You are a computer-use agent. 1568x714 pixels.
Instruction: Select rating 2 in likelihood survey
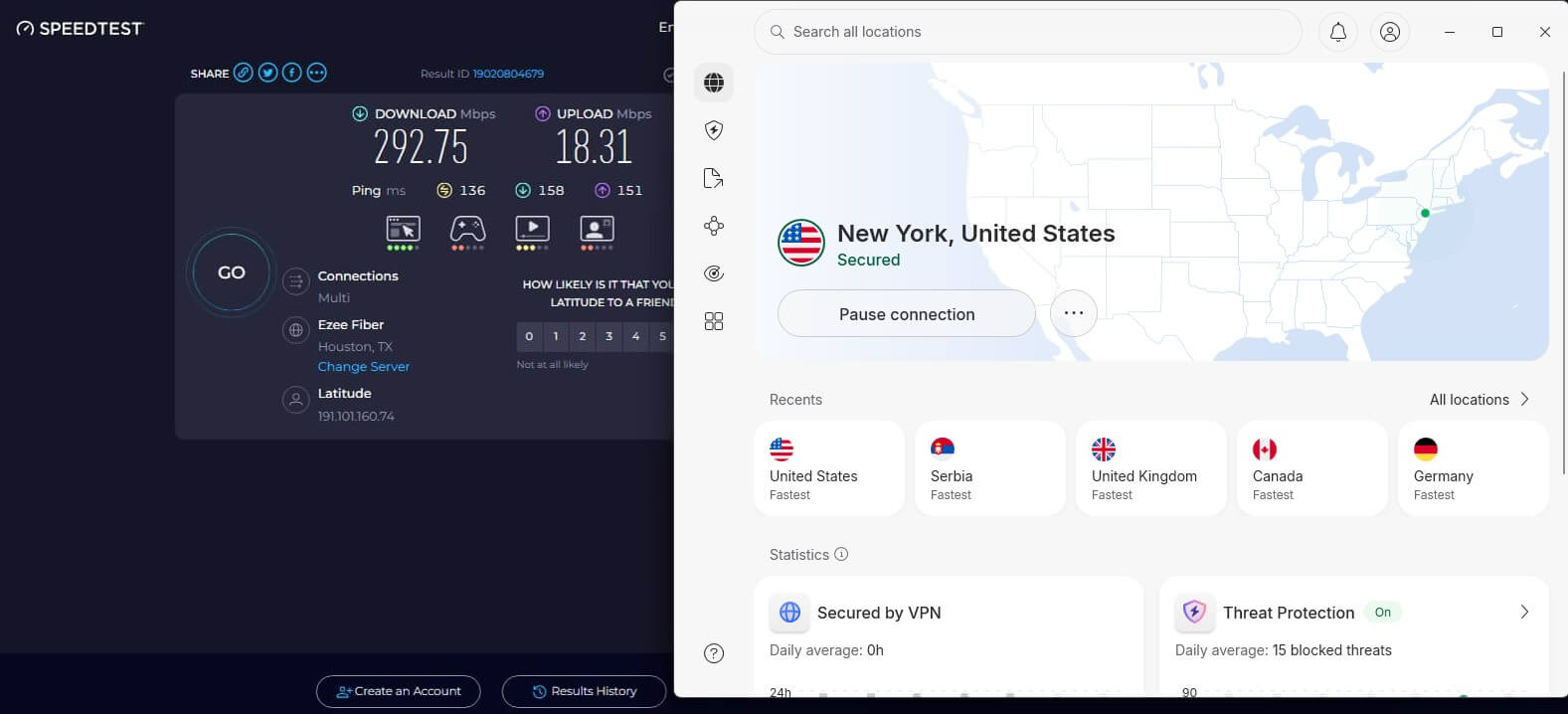point(583,336)
